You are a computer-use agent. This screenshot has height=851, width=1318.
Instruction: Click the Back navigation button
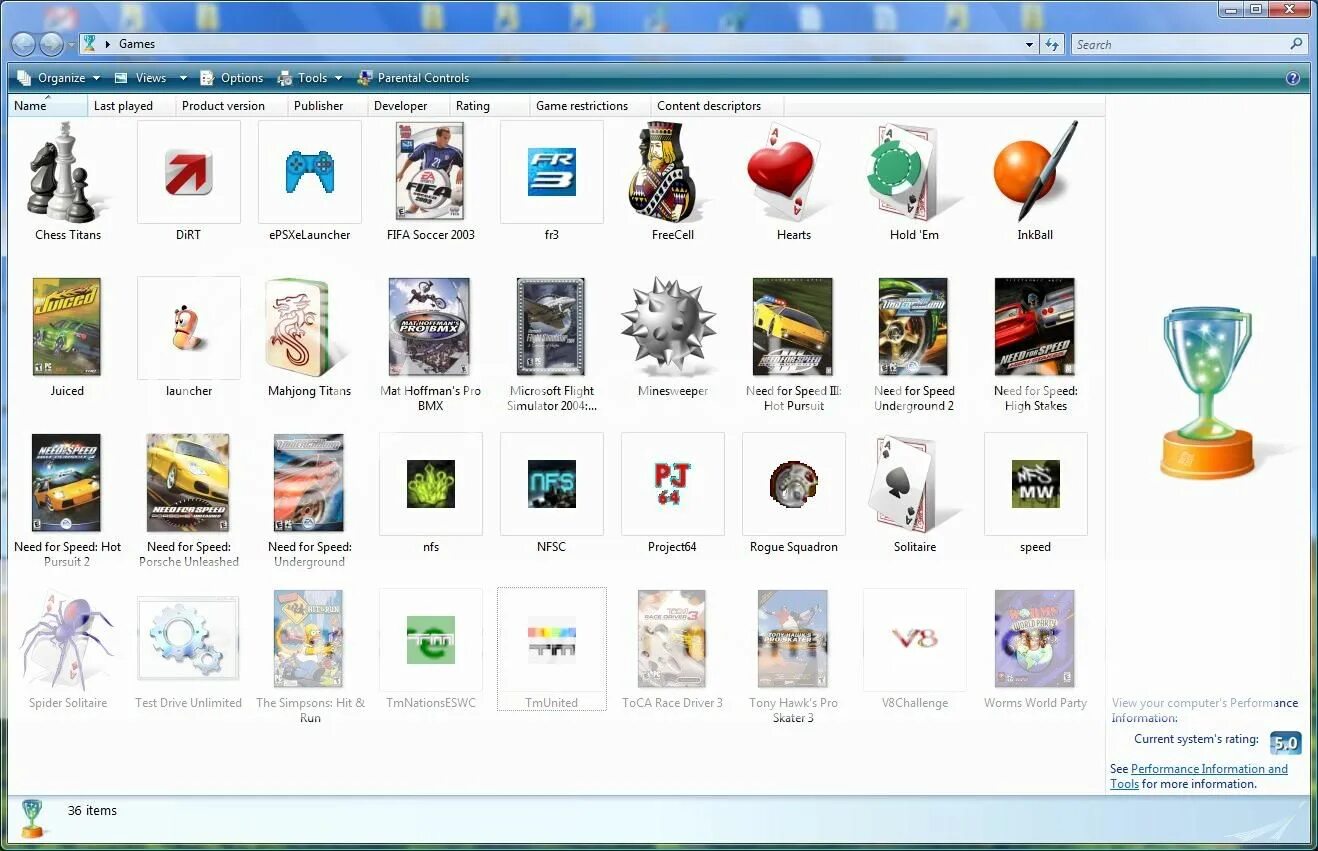[23, 45]
